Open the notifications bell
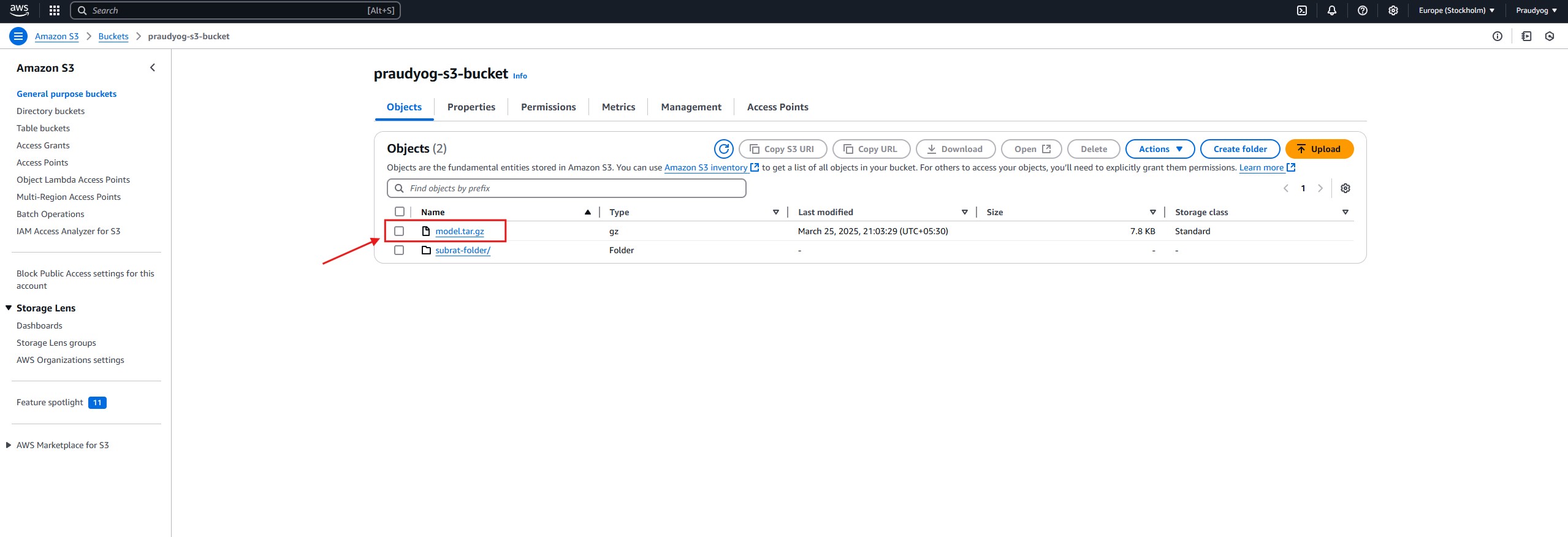The image size is (1568, 537). tap(1332, 10)
